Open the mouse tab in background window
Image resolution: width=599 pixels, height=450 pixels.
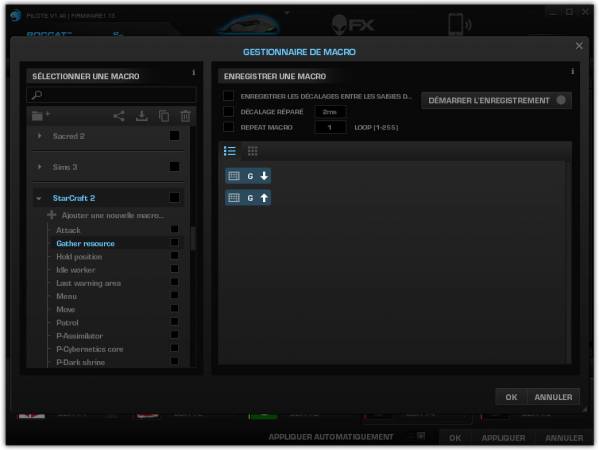pos(249,24)
